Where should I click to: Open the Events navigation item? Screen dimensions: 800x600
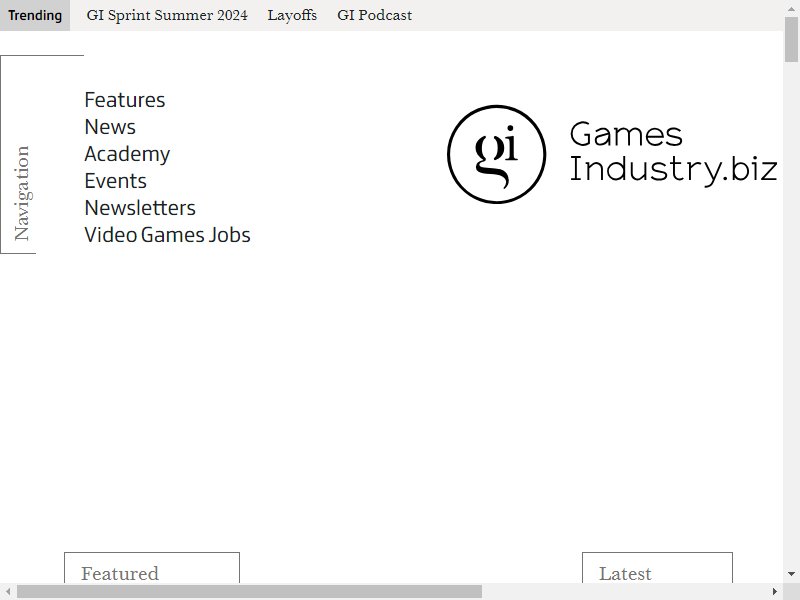115,181
